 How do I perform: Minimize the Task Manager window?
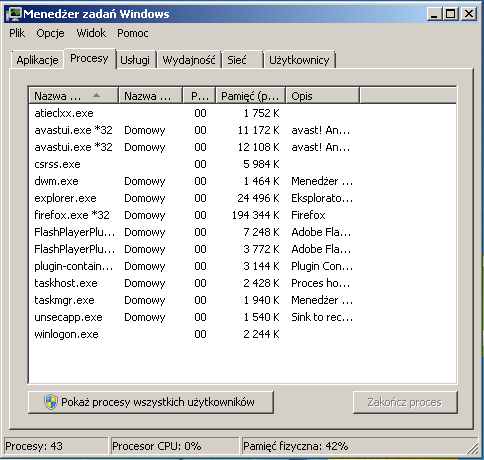(434, 14)
